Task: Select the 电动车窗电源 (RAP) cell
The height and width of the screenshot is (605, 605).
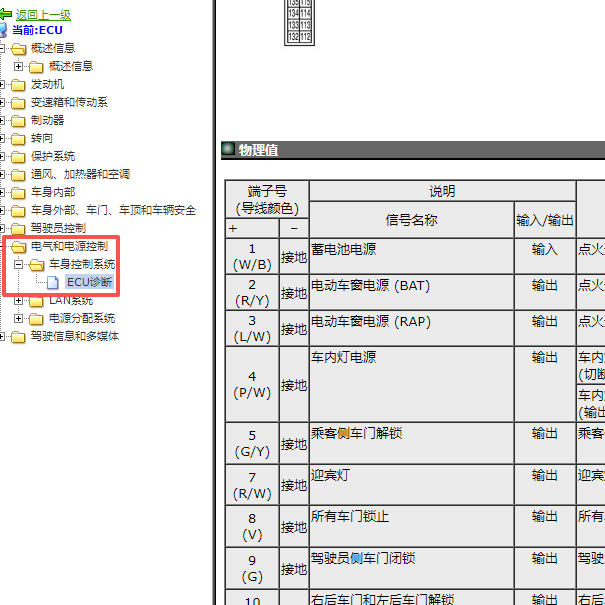Action: [x=411, y=328]
